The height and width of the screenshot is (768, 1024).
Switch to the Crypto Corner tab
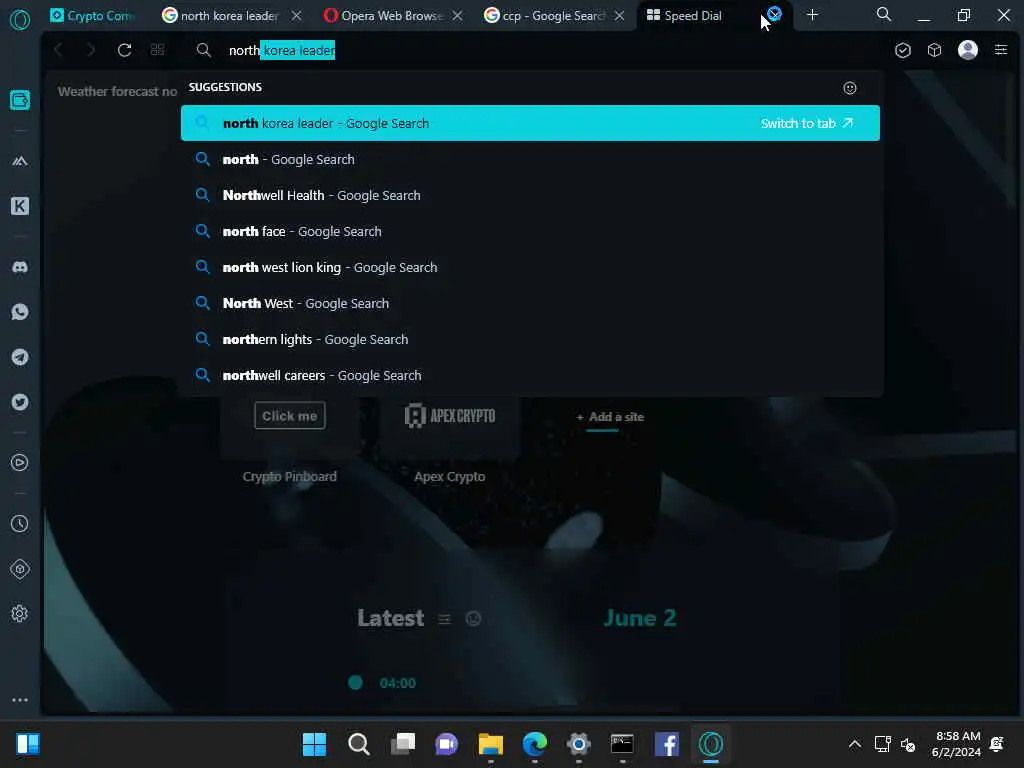pos(93,15)
